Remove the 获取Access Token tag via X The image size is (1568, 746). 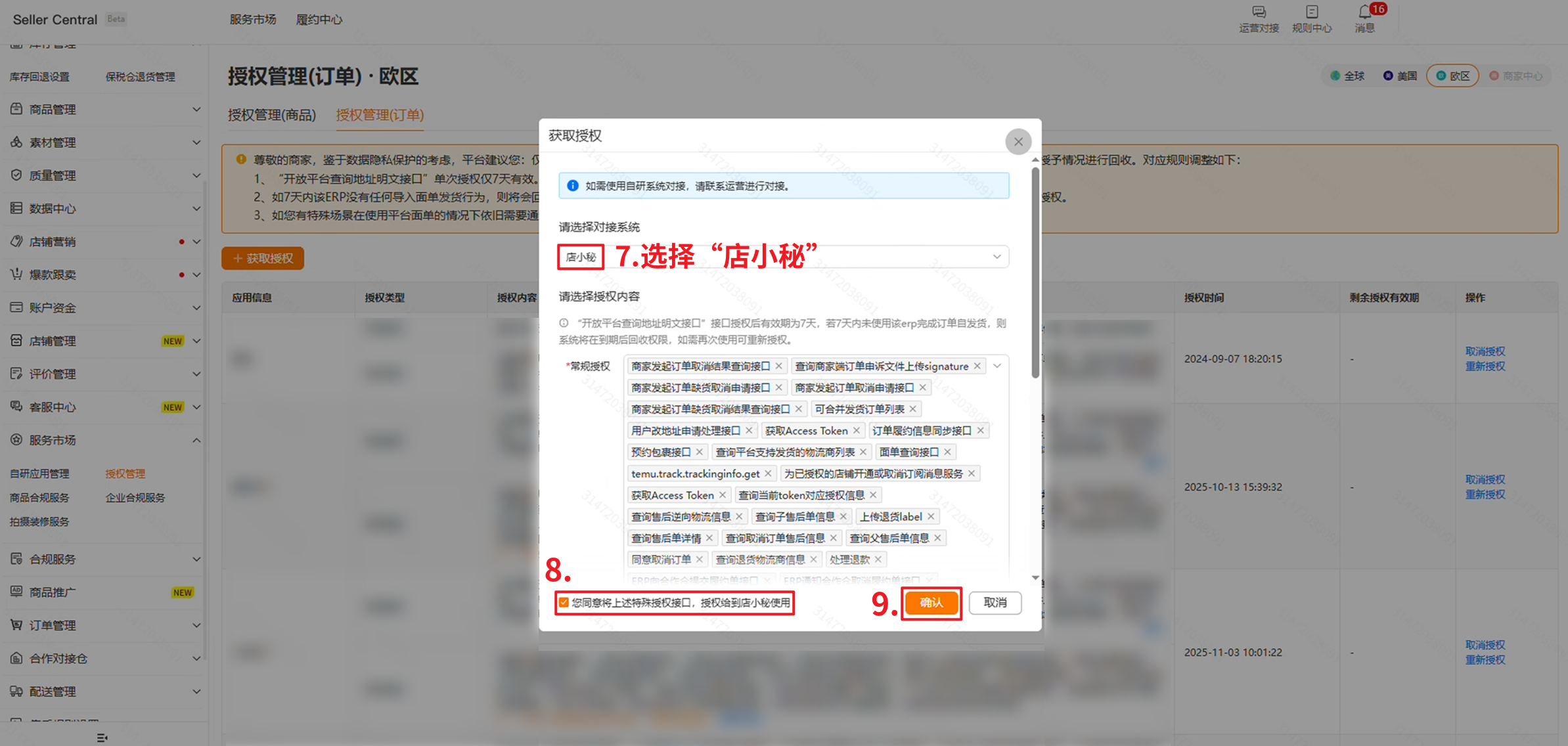pyautogui.click(x=856, y=431)
